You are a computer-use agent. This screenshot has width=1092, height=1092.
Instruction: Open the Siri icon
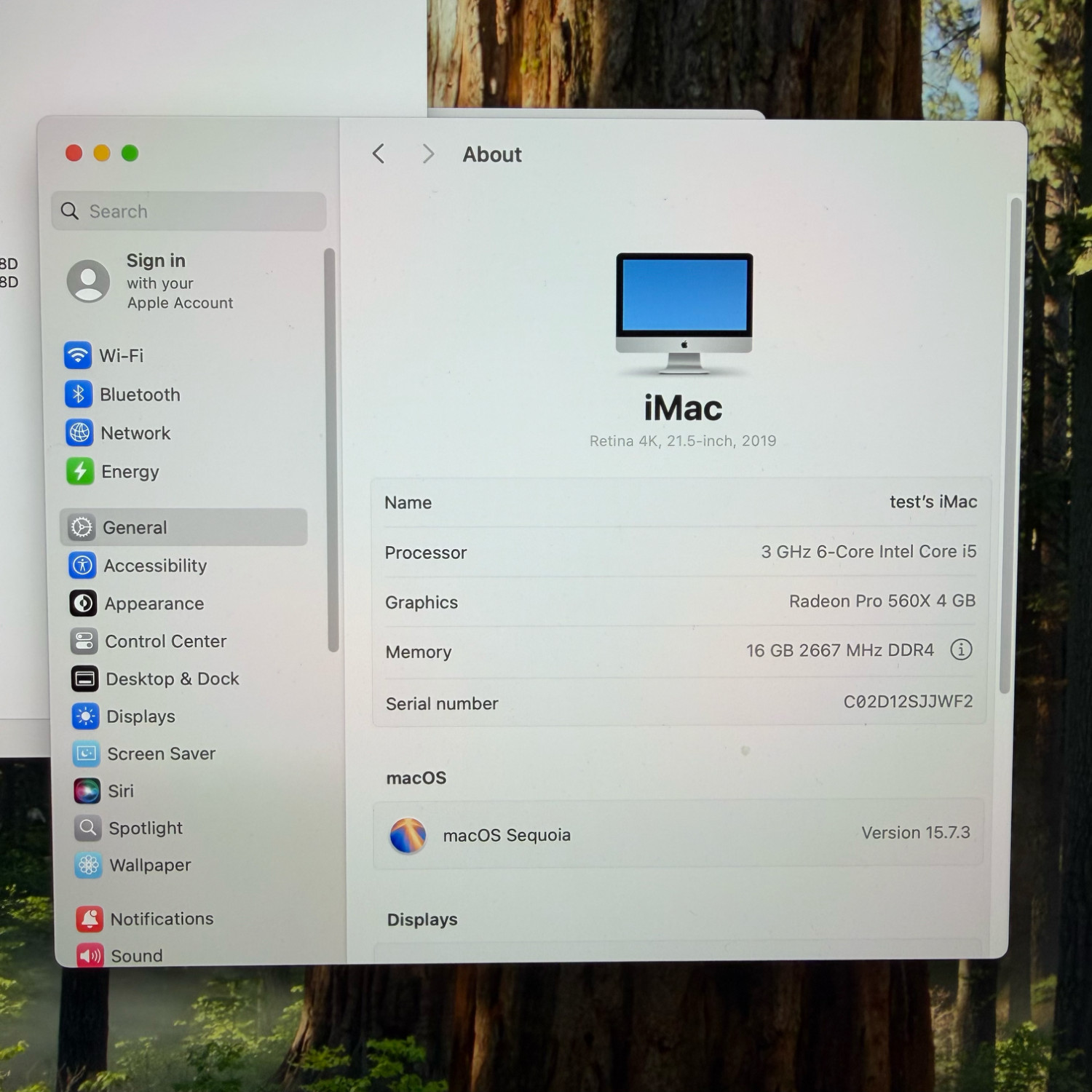pos(87,791)
